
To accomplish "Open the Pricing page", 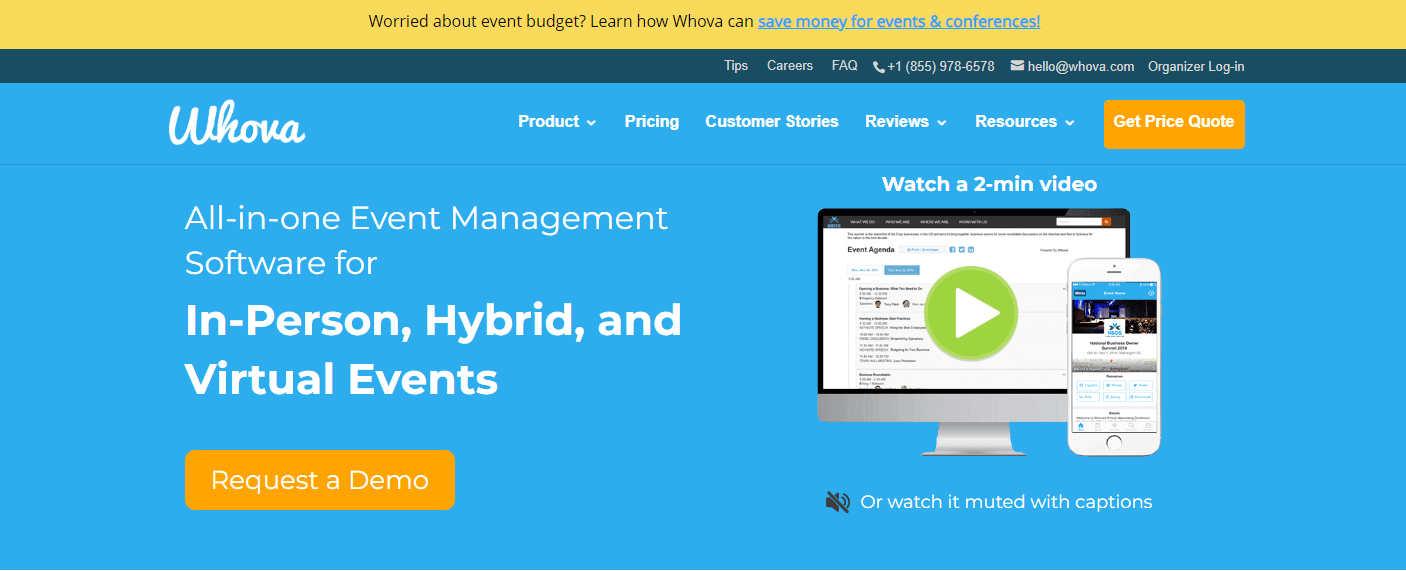I will coord(652,122).
